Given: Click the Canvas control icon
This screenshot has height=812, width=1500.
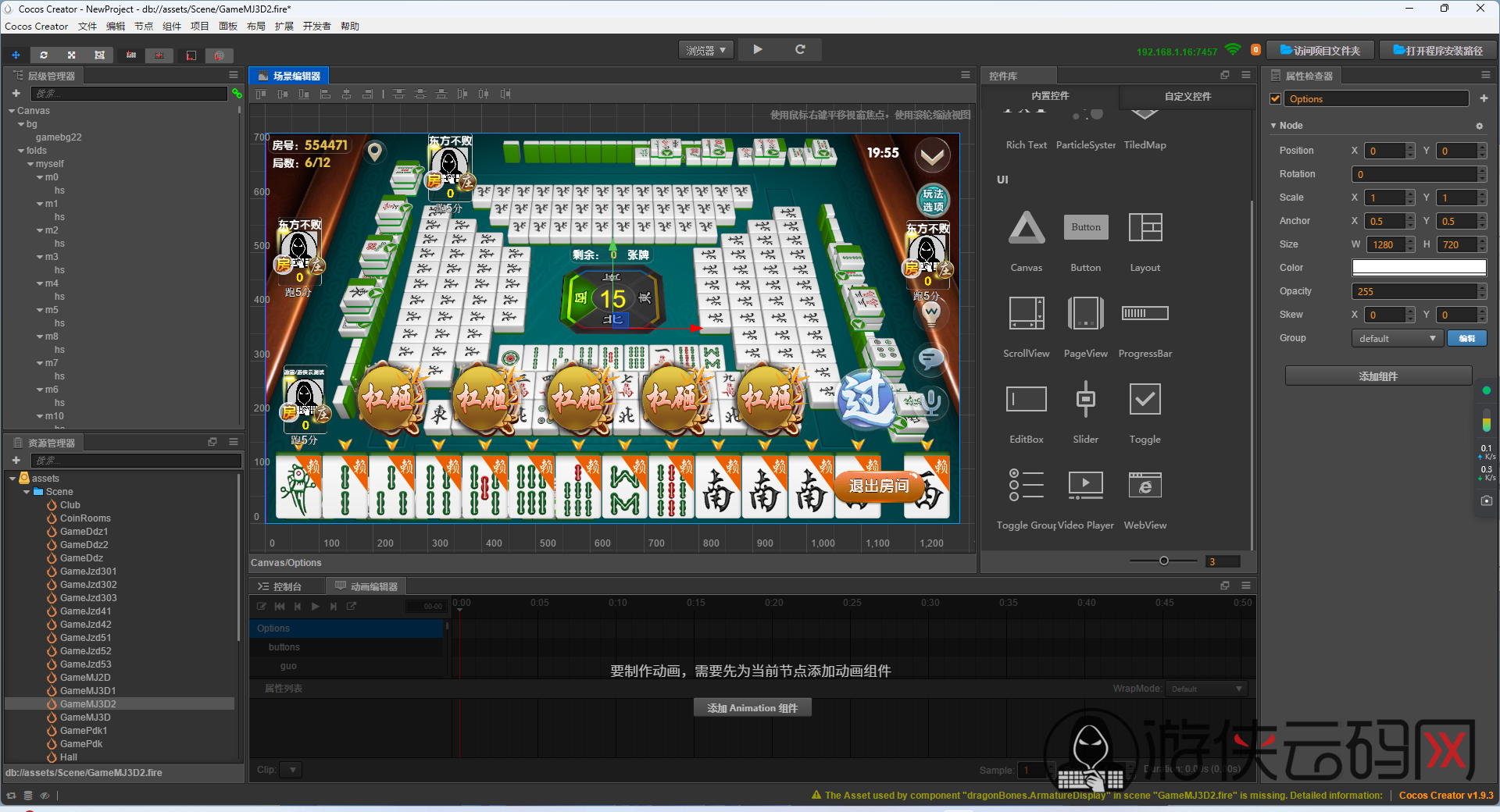Looking at the screenshot, I should 1027,227.
